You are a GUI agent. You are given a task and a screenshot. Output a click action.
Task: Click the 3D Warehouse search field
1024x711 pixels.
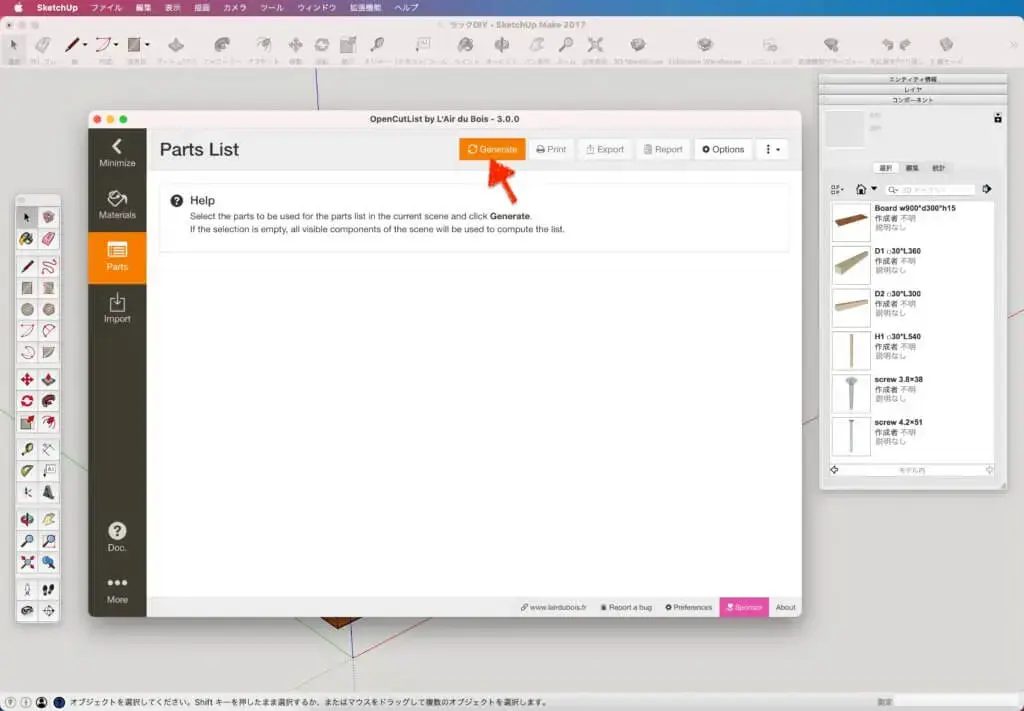click(931, 189)
